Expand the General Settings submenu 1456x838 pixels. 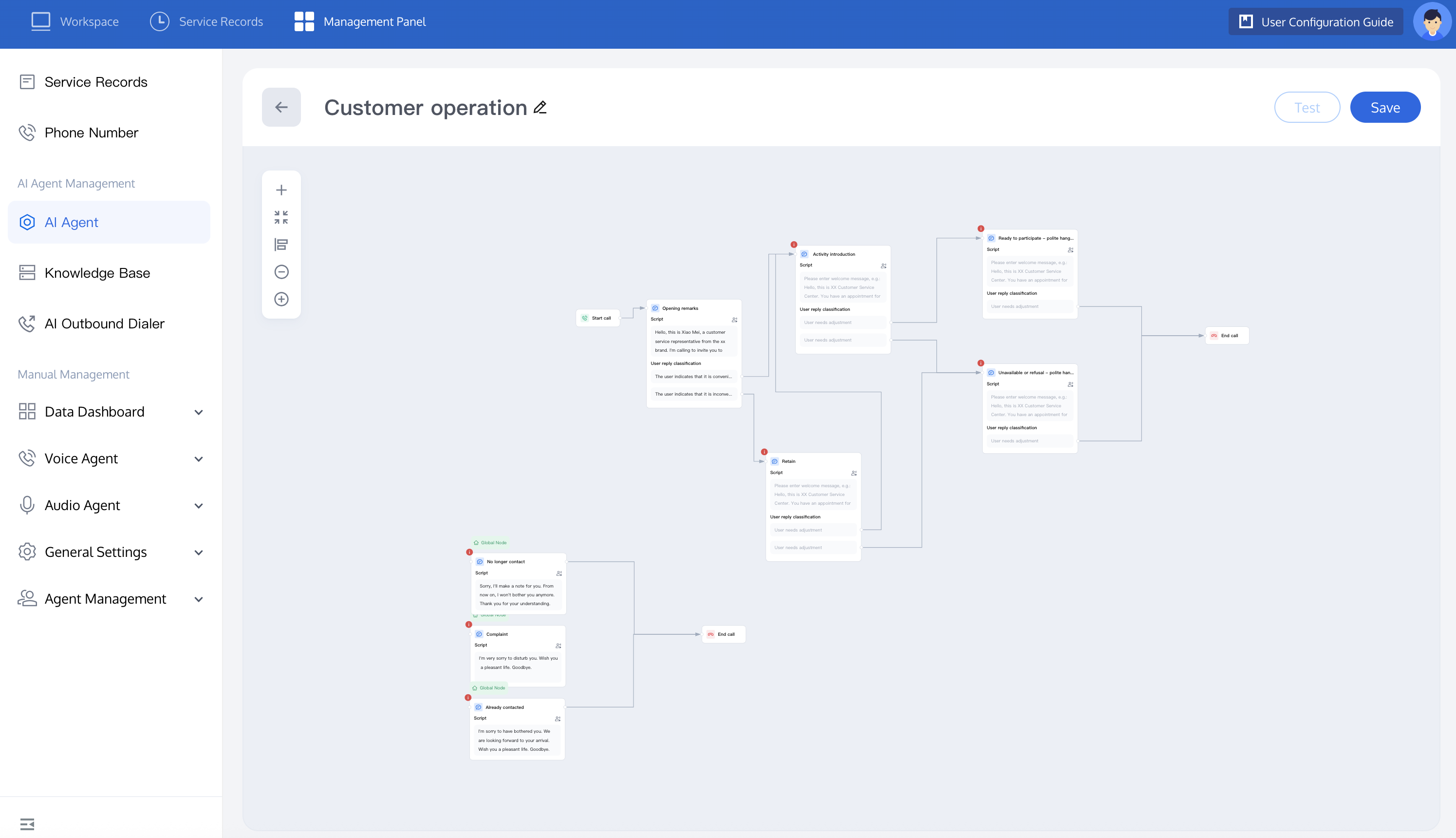[199, 552]
